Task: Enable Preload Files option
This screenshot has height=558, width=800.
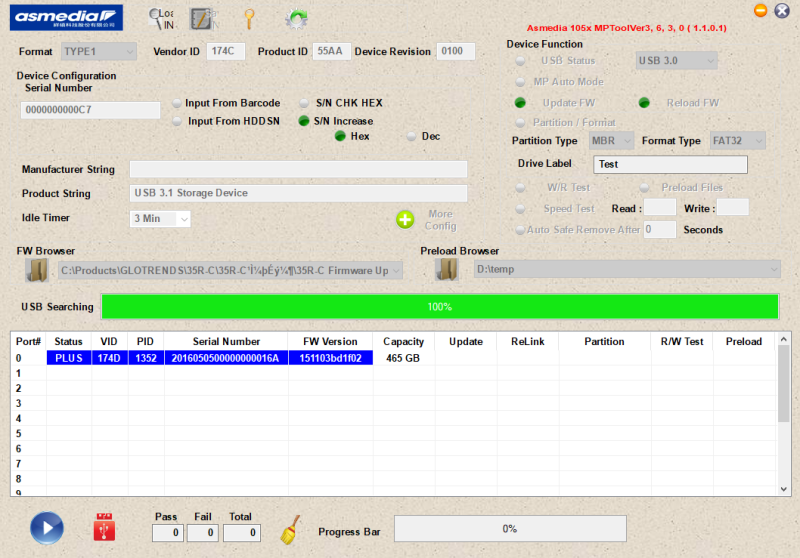Action: click(644, 188)
